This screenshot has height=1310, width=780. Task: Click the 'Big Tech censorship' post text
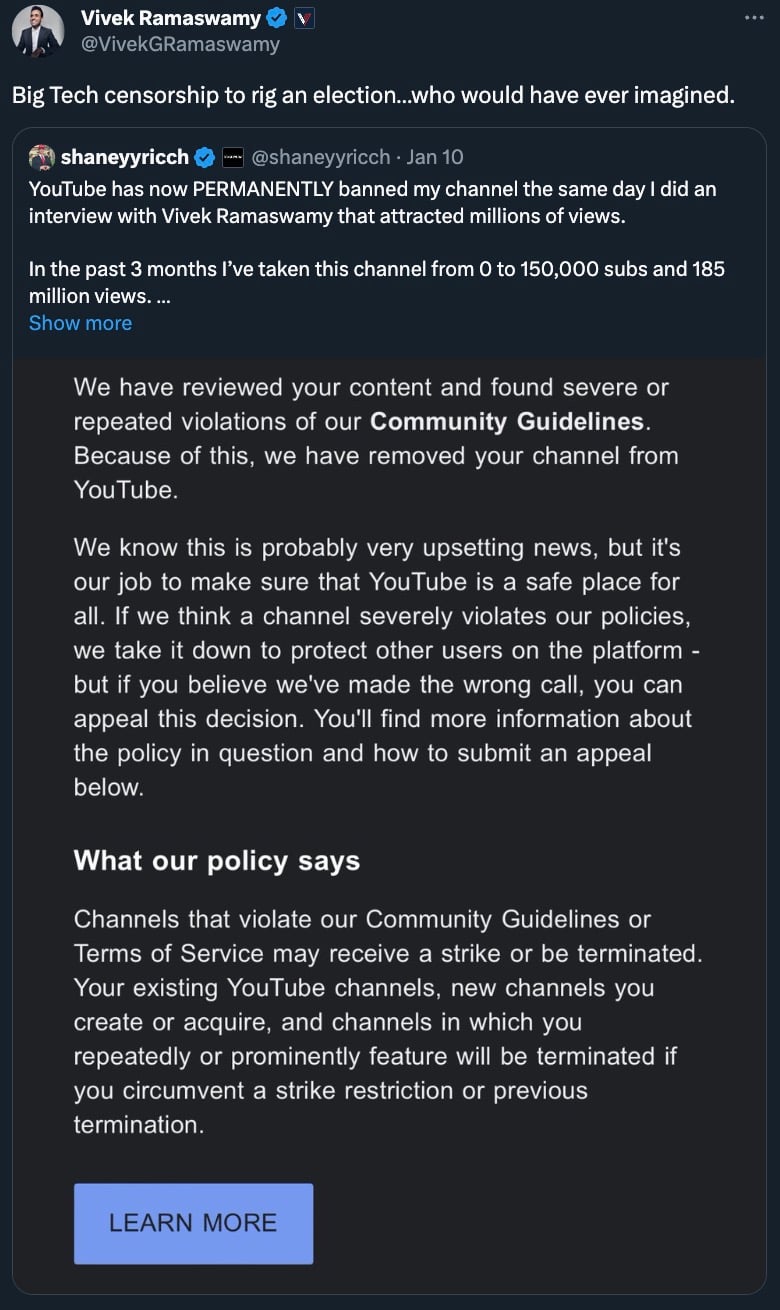pos(373,96)
